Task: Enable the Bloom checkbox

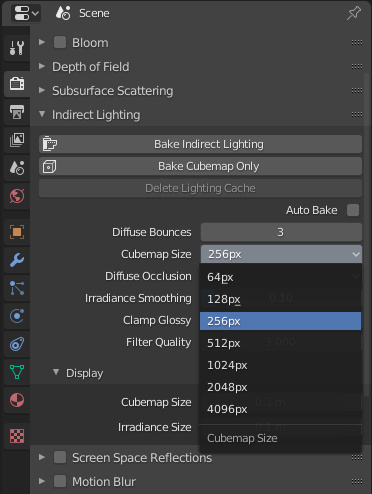Action: [x=60, y=42]
